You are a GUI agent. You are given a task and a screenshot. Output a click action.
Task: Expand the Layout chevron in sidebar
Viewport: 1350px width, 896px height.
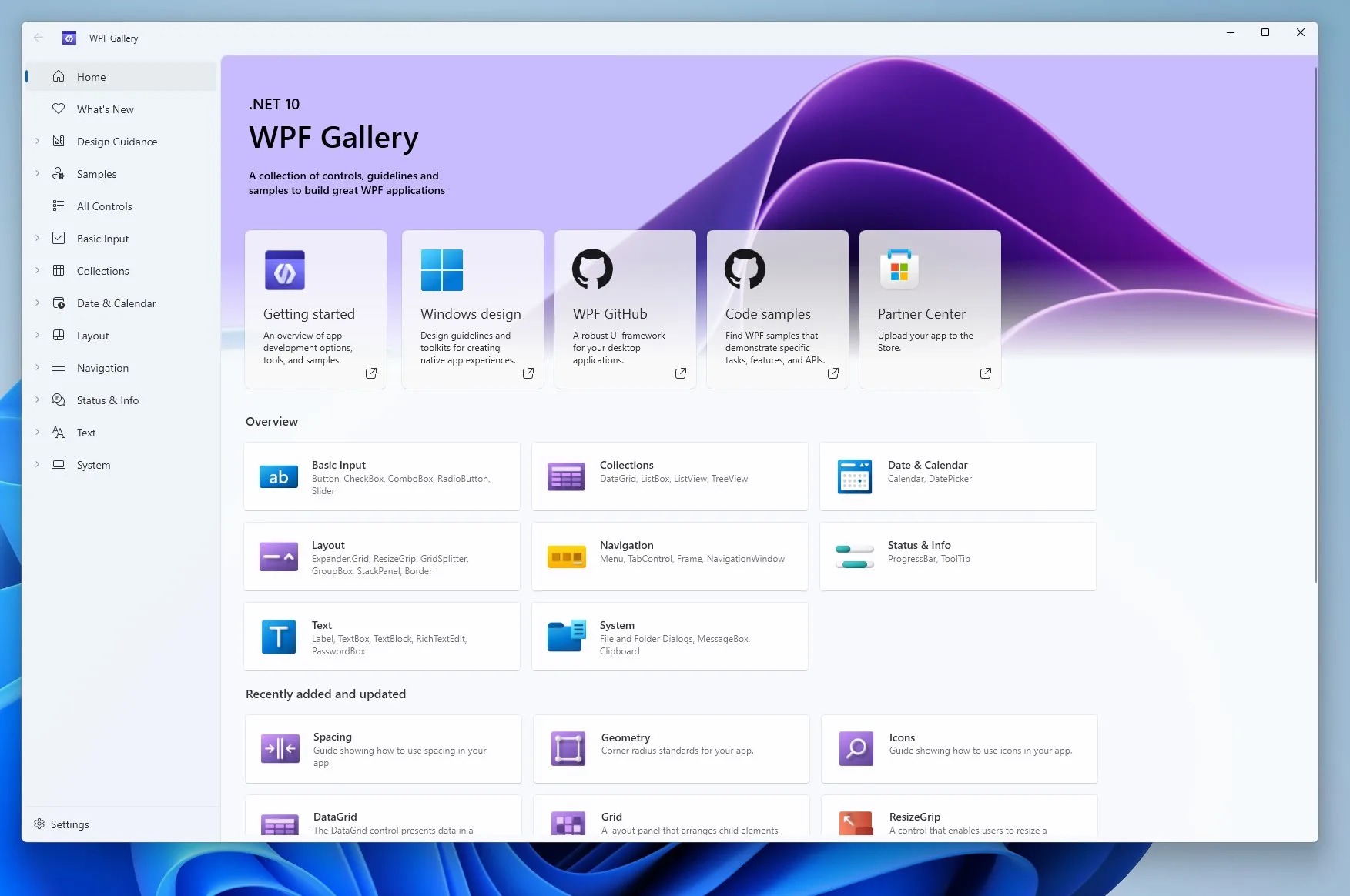[x=37, y=335]
